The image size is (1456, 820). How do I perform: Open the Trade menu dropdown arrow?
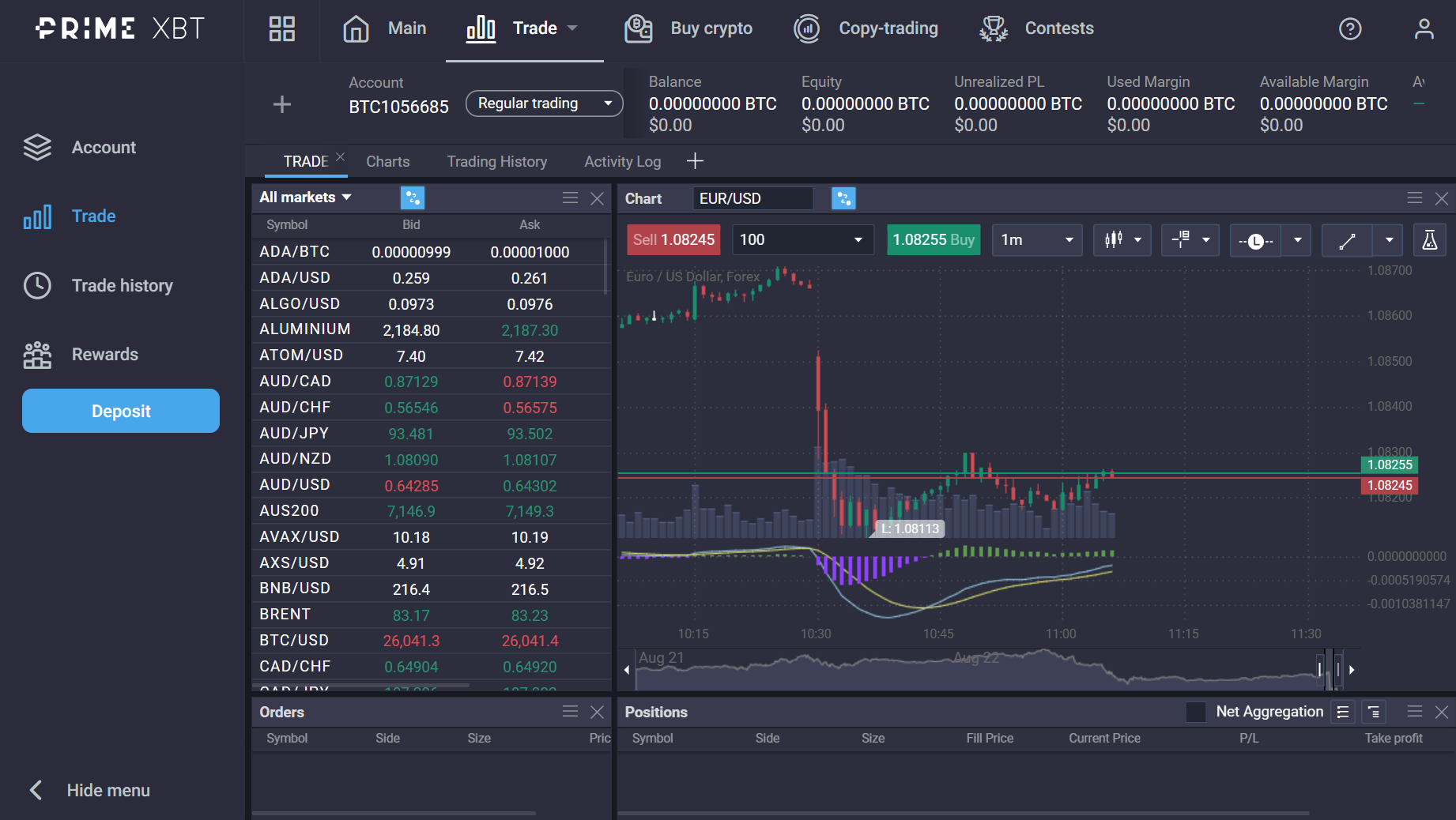point(573,28)
